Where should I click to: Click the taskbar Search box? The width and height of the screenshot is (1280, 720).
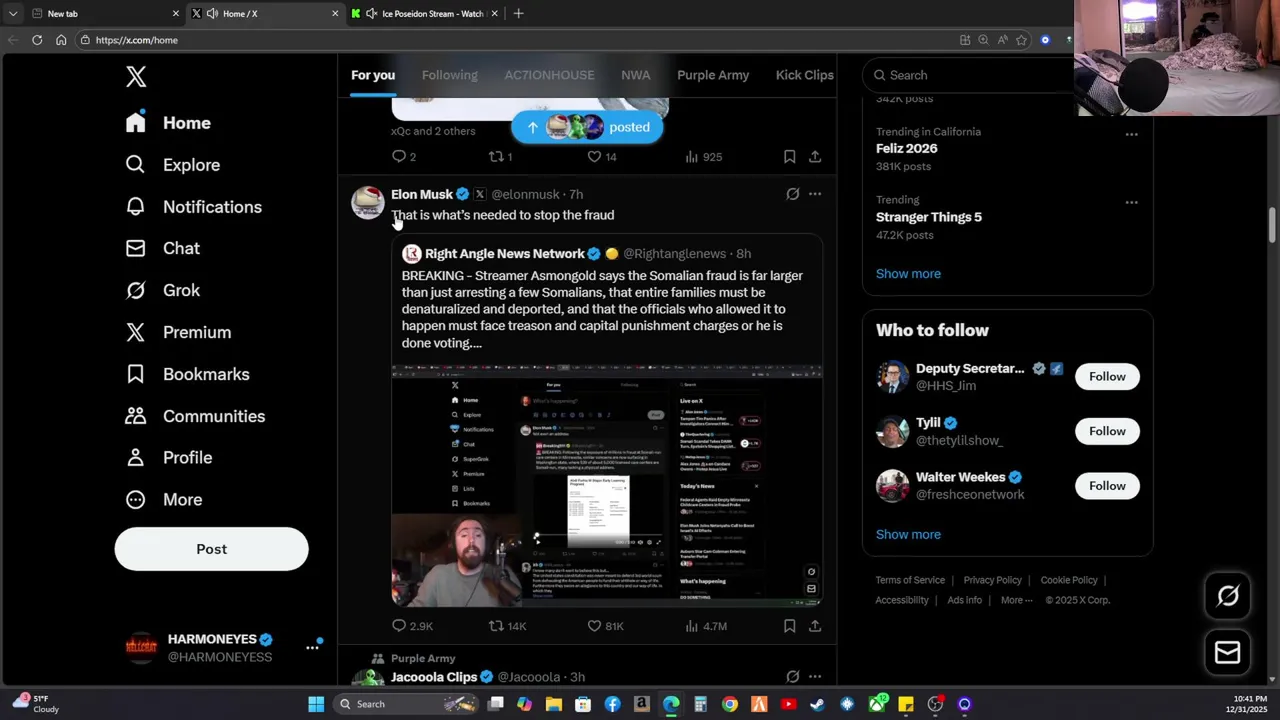click(x=407, y=704)
